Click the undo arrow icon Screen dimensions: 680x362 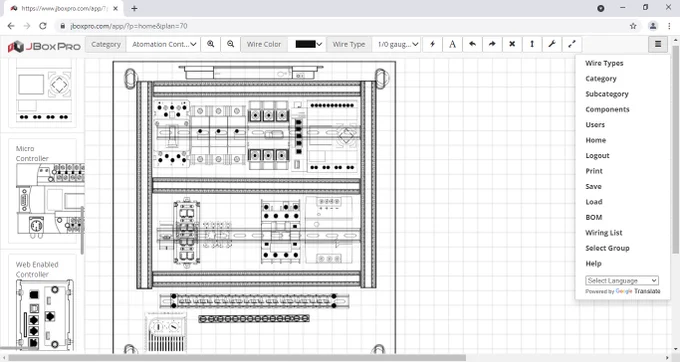(x=472, y=44)
